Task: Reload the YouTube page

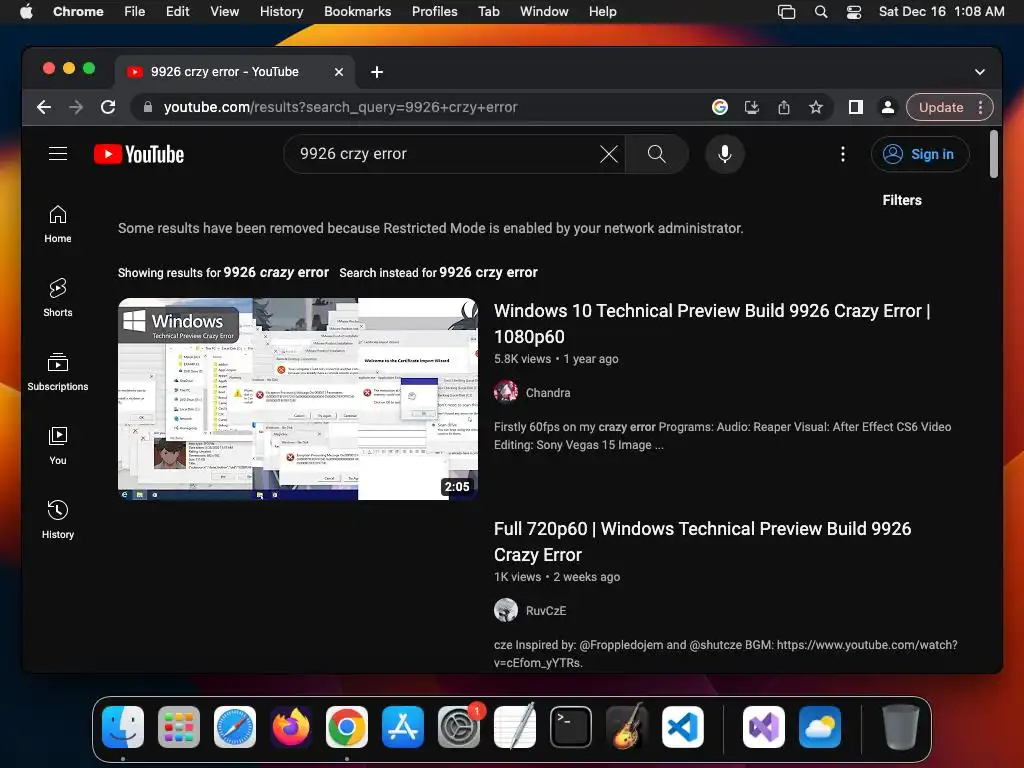Action: (x=108, y=107)
